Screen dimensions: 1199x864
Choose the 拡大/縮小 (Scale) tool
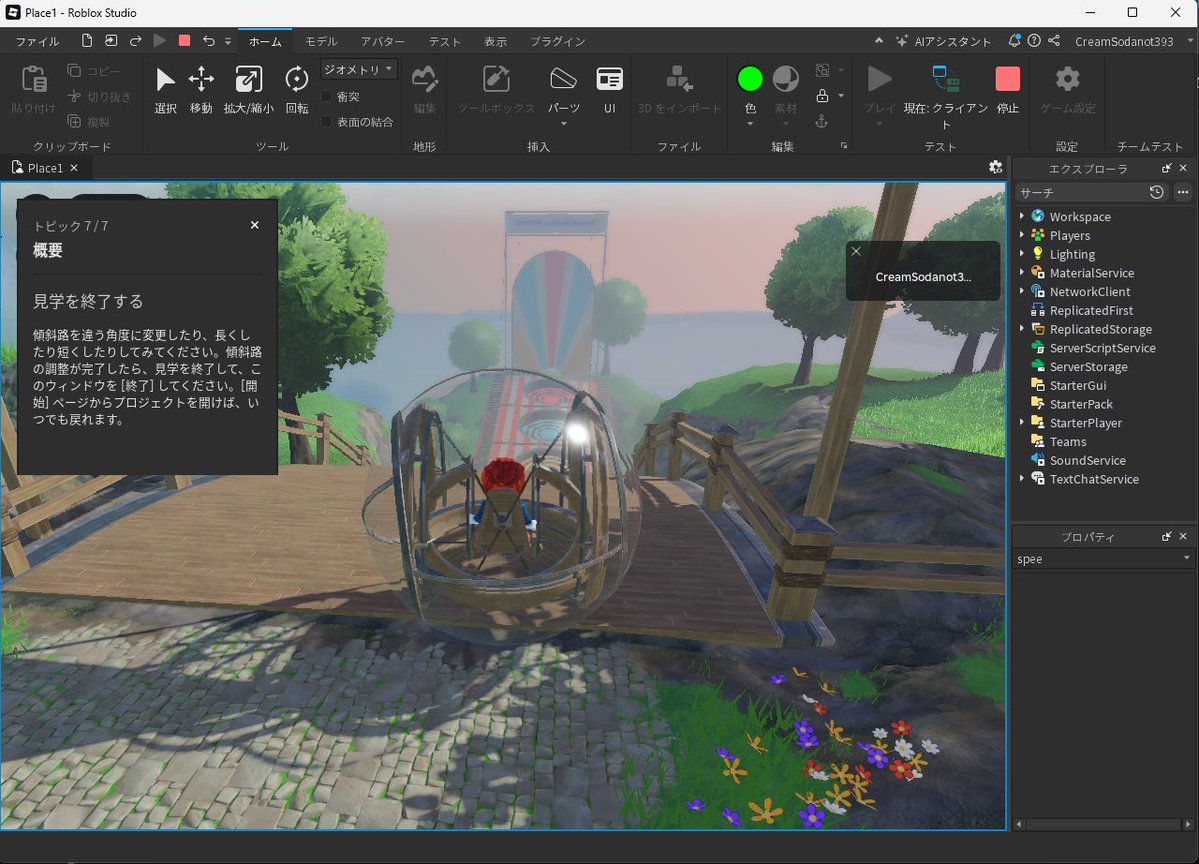tap(249, 89)
